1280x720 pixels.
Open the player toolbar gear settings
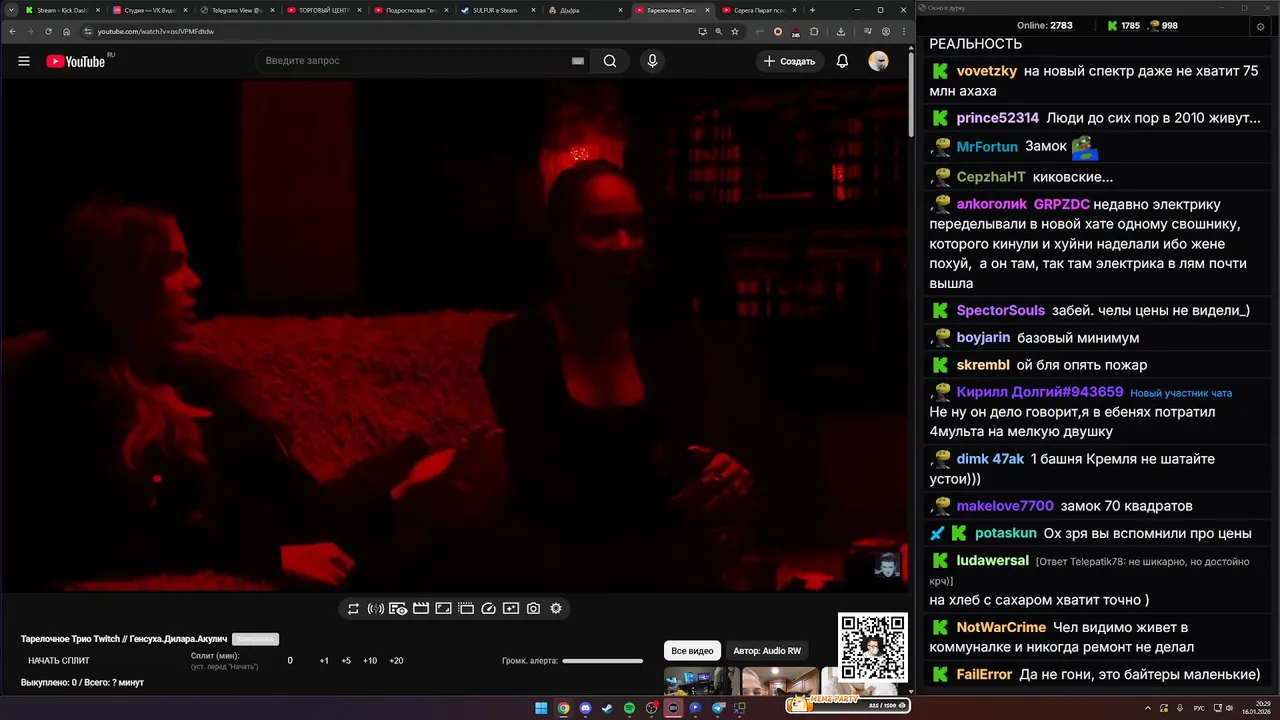pyautogui.click(x=556, y=608)
